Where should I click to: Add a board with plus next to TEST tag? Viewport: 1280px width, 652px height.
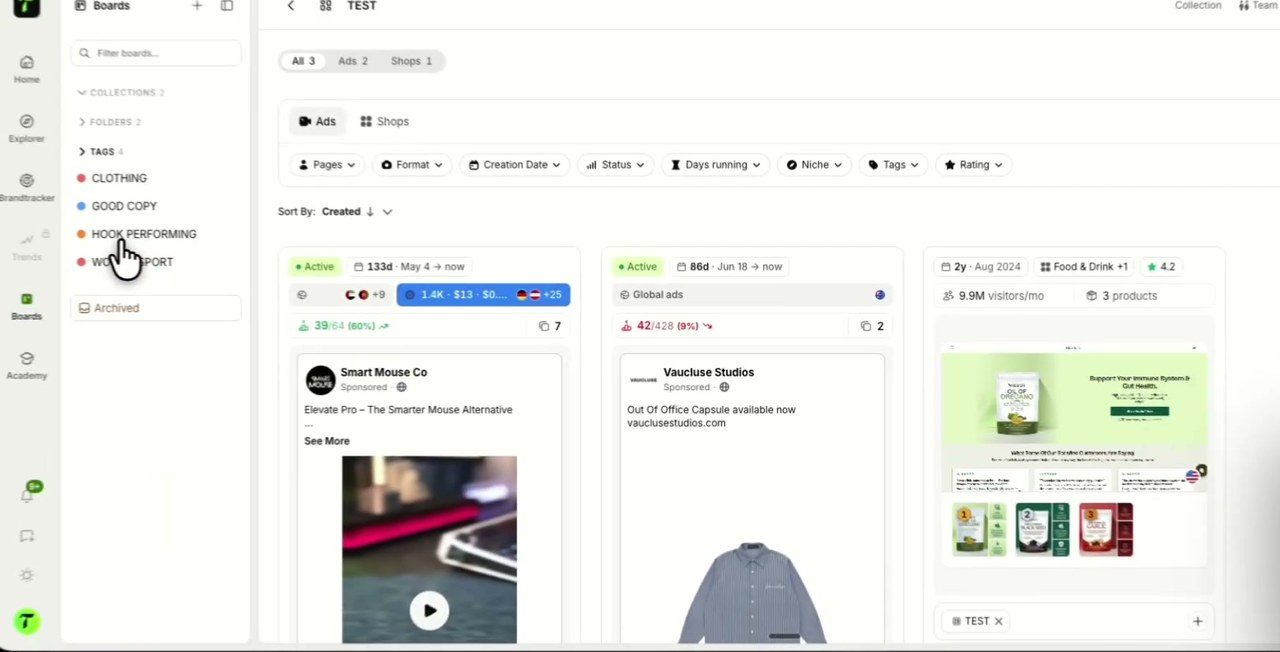(1197, 621)
